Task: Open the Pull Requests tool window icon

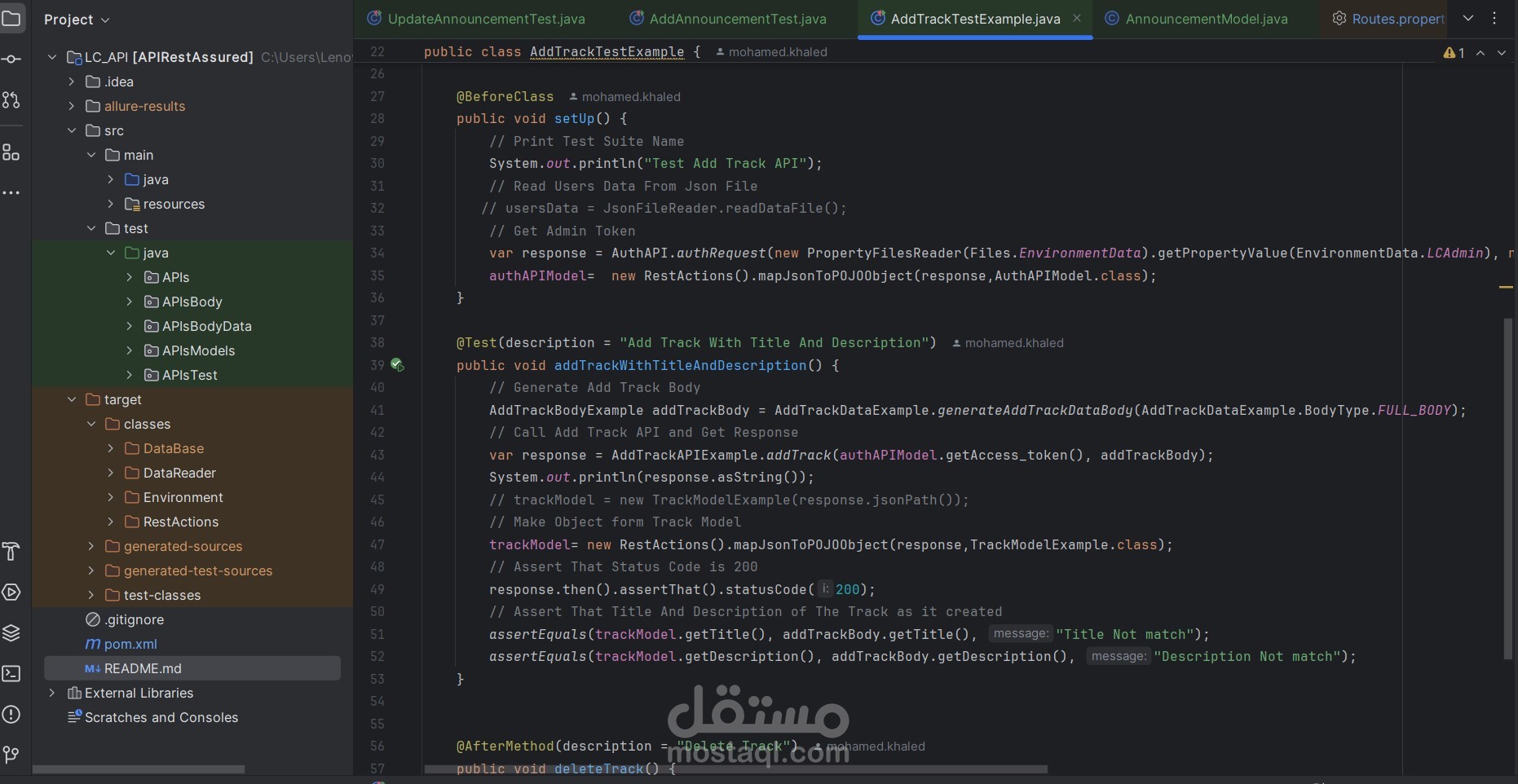Action: point(11,99)
